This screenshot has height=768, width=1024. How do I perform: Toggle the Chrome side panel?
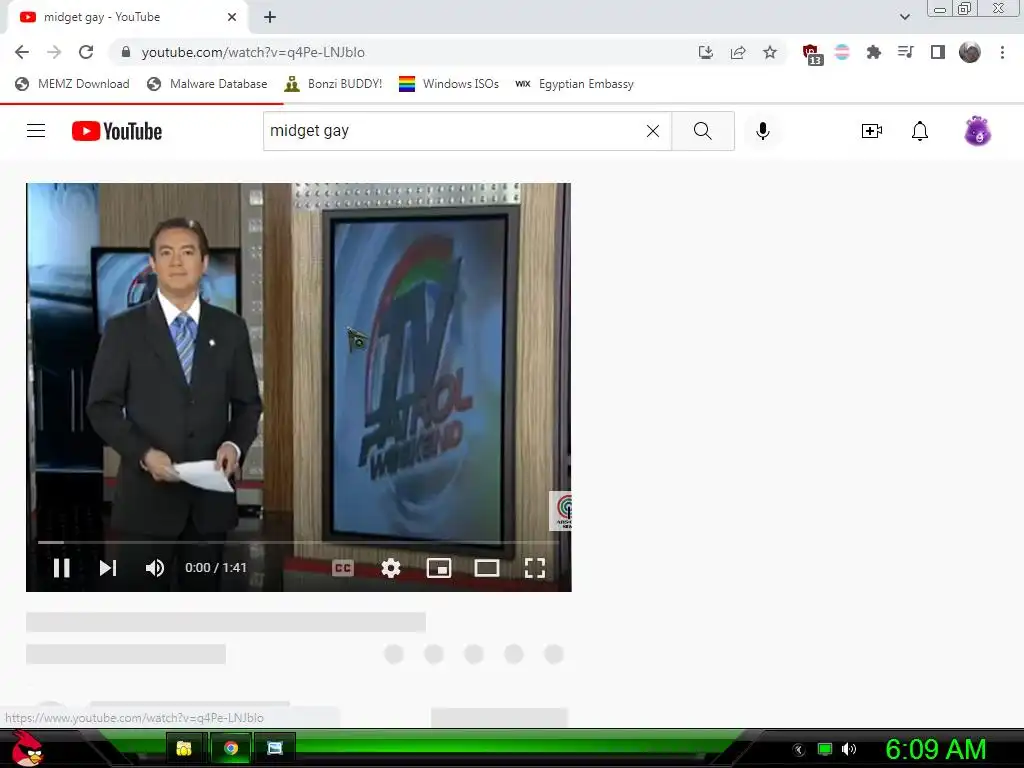(938, 52)
